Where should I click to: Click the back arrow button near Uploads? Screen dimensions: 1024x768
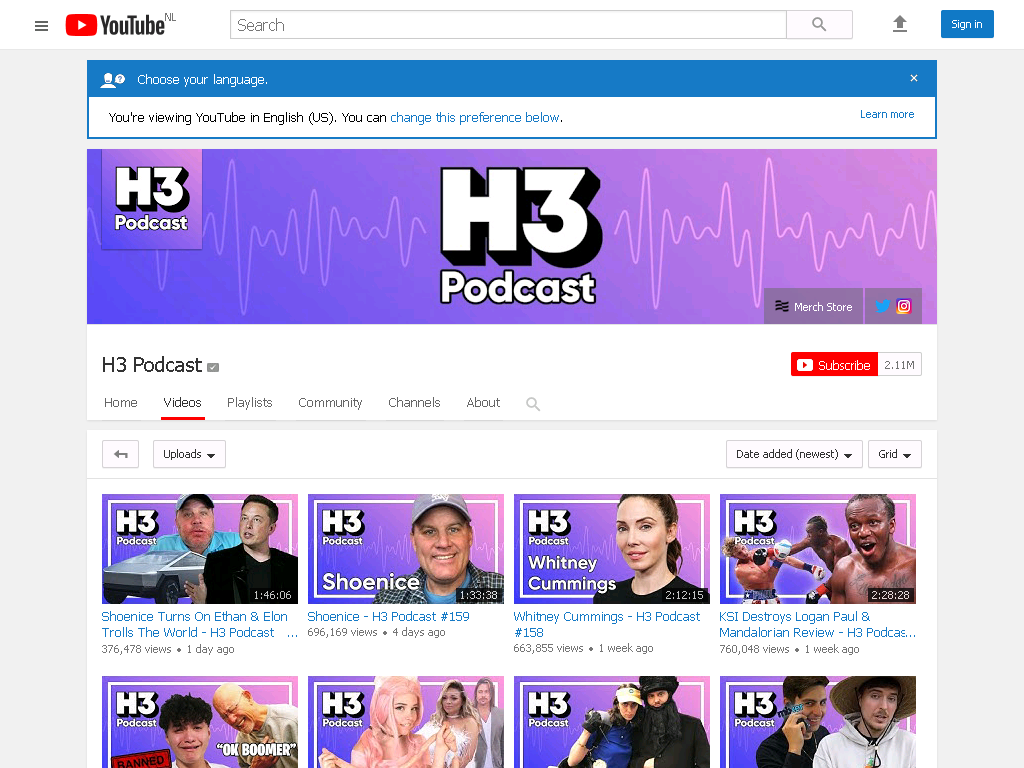120,454
